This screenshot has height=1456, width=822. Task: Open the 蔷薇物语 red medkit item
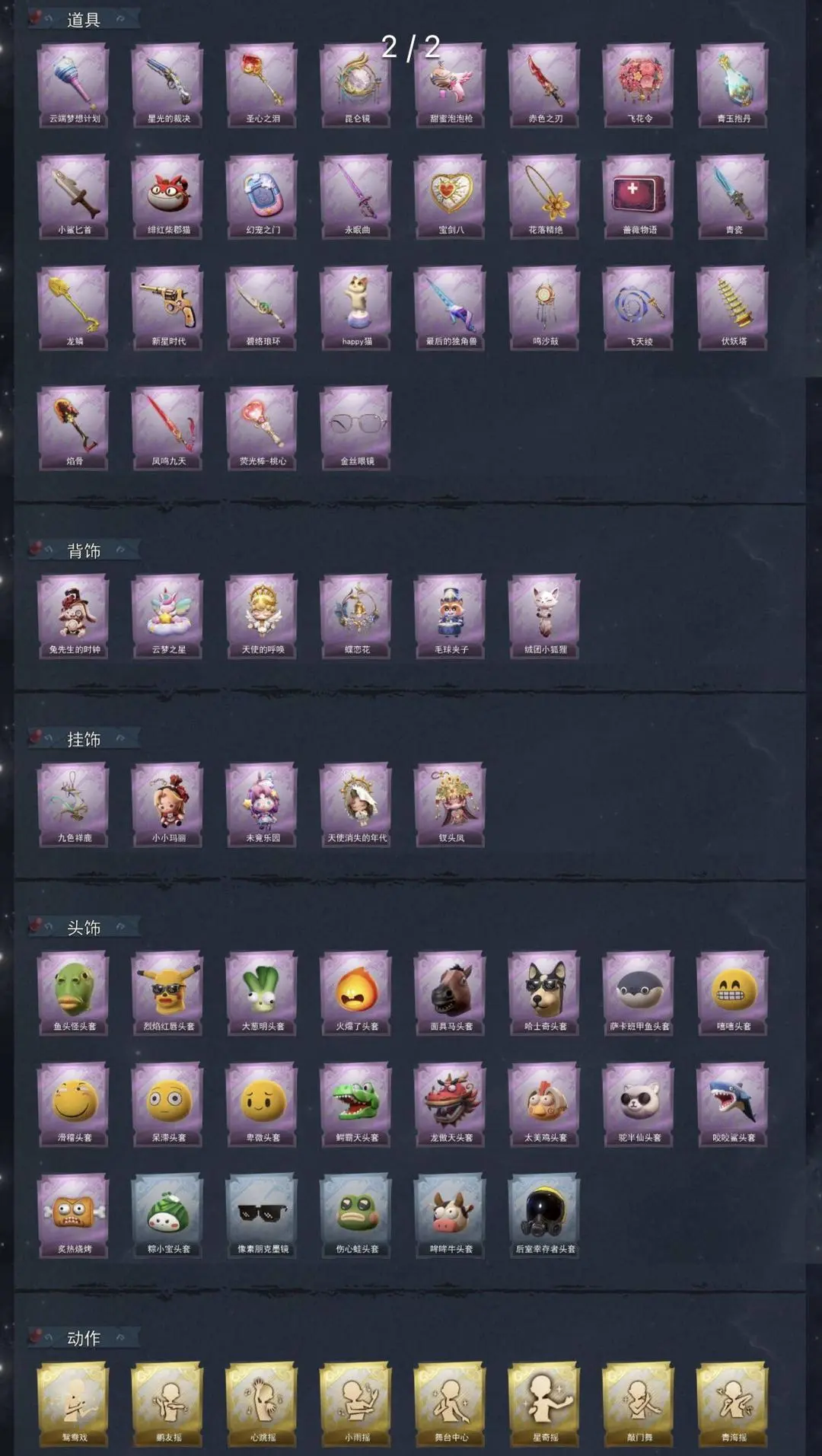coord(639,196)
